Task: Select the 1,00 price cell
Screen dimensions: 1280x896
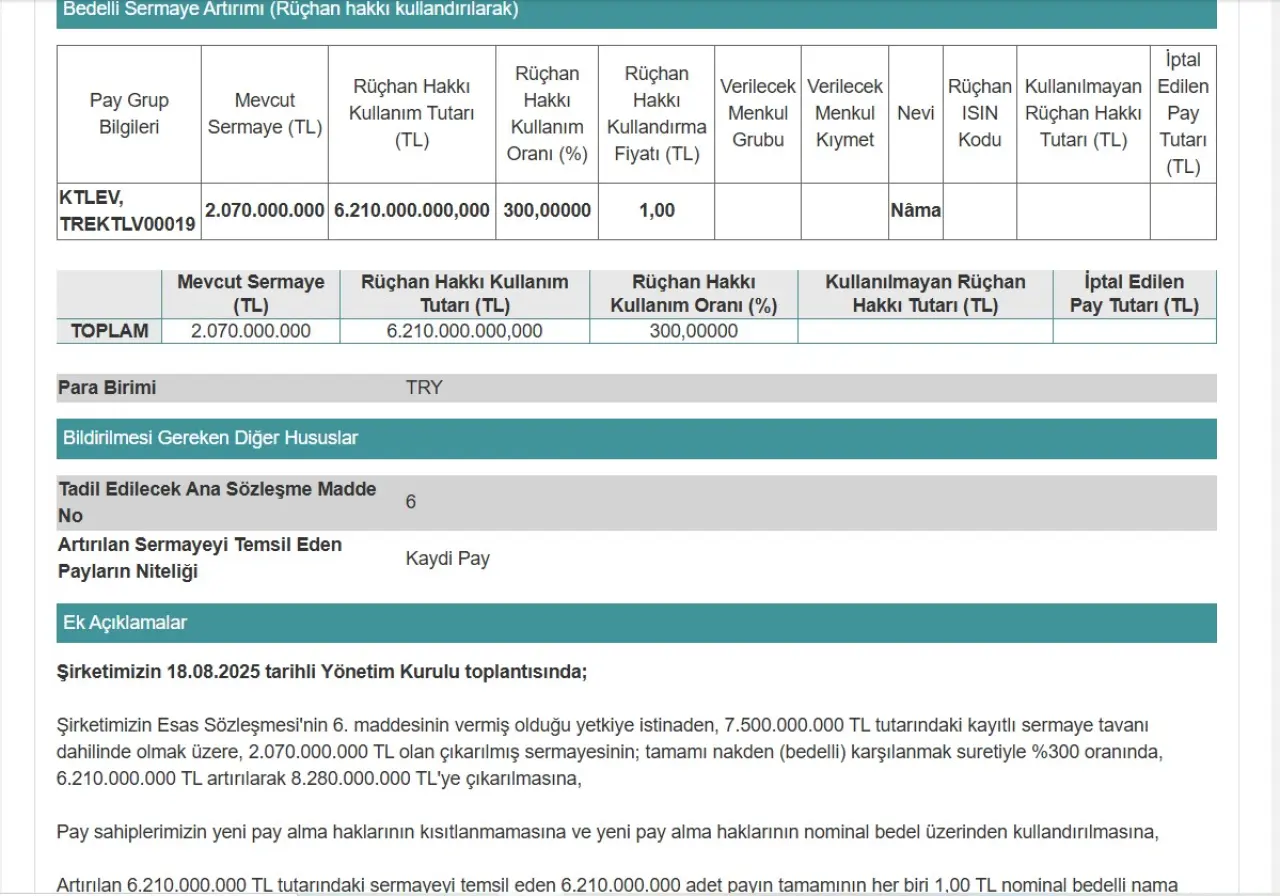Action: pyautogui.click(x=656, y=211)
